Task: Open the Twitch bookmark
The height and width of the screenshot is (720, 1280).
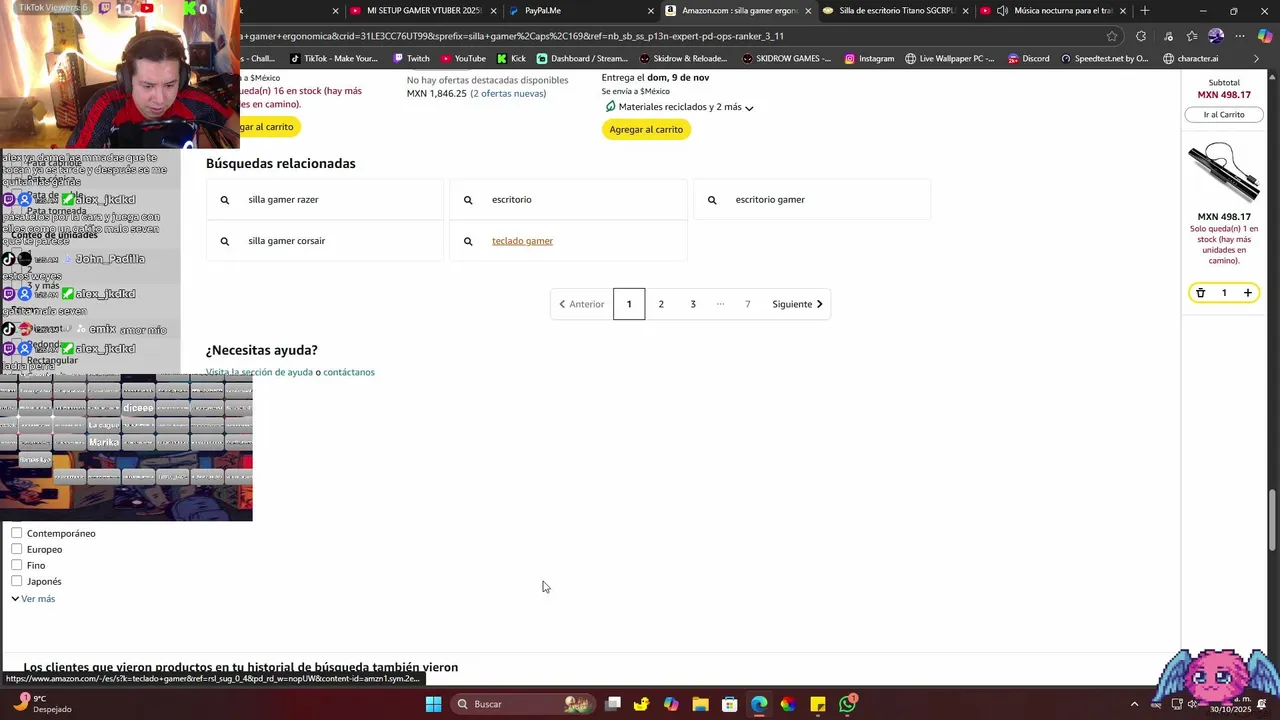Action: 411,59
